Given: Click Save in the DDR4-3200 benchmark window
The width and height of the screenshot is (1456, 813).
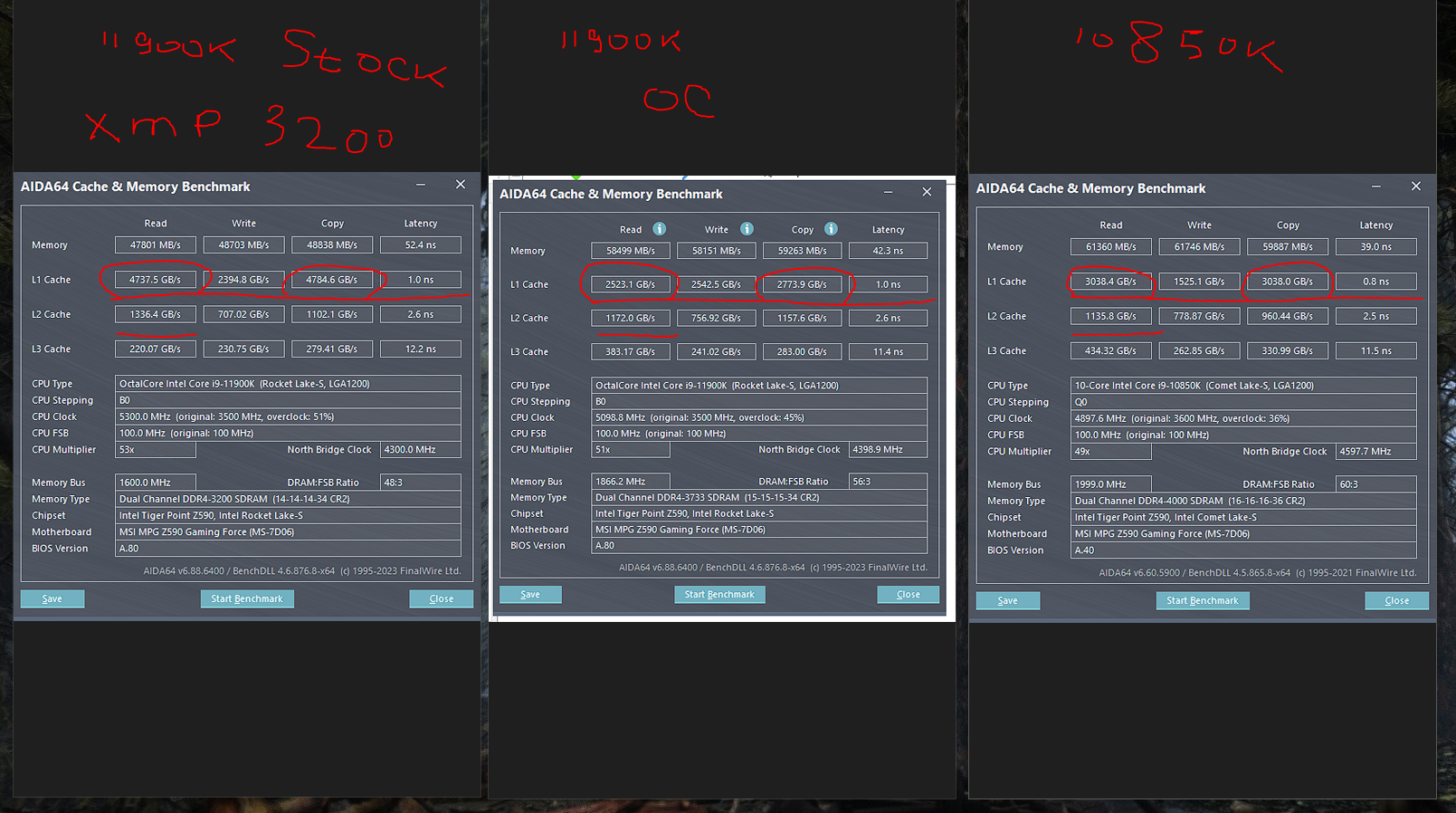Looking at the screenshot, I should click(x=52, y=598).
